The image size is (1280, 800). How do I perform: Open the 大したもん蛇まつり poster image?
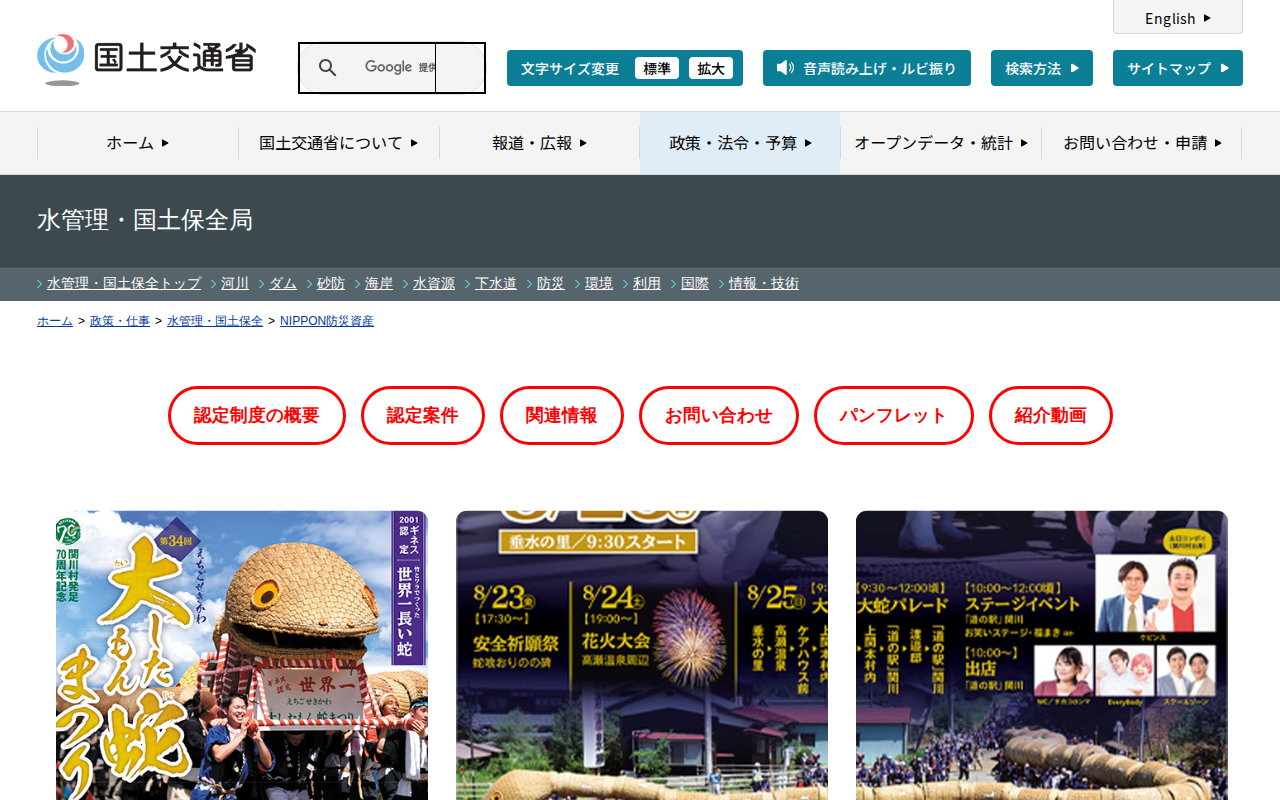(242, 655)
